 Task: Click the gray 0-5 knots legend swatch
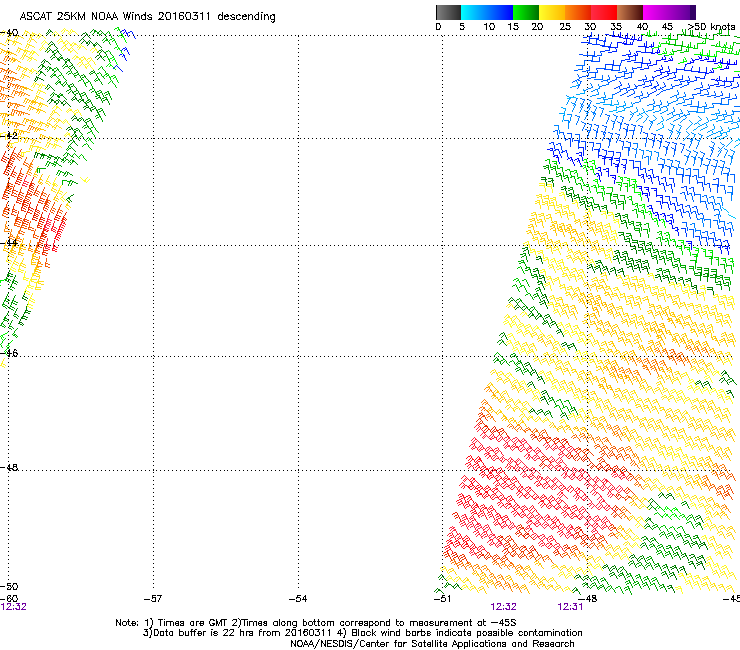pyautogui.click(x=448, y=12)
